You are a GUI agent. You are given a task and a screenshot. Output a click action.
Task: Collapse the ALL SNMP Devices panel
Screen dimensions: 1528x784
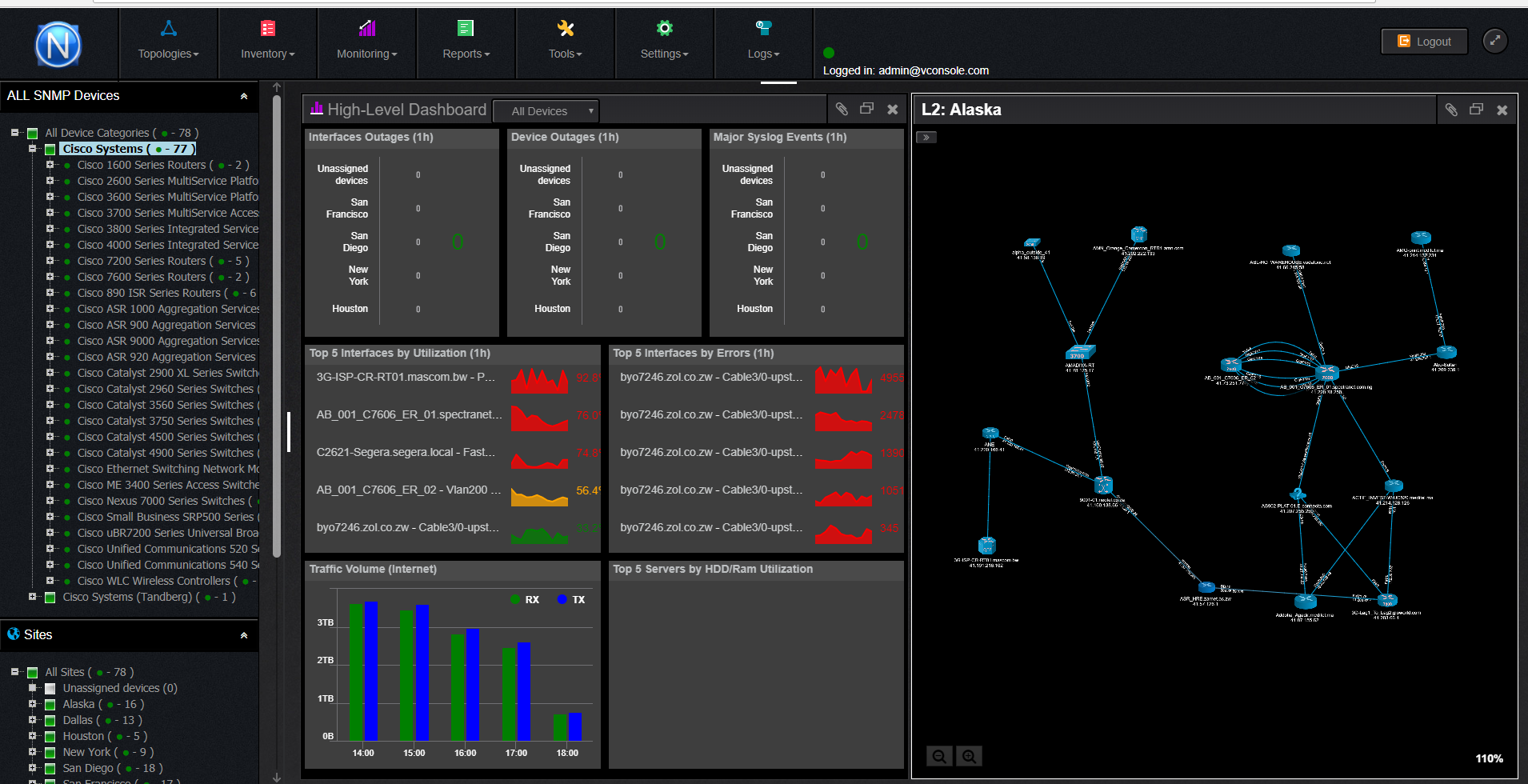[244, 96]
